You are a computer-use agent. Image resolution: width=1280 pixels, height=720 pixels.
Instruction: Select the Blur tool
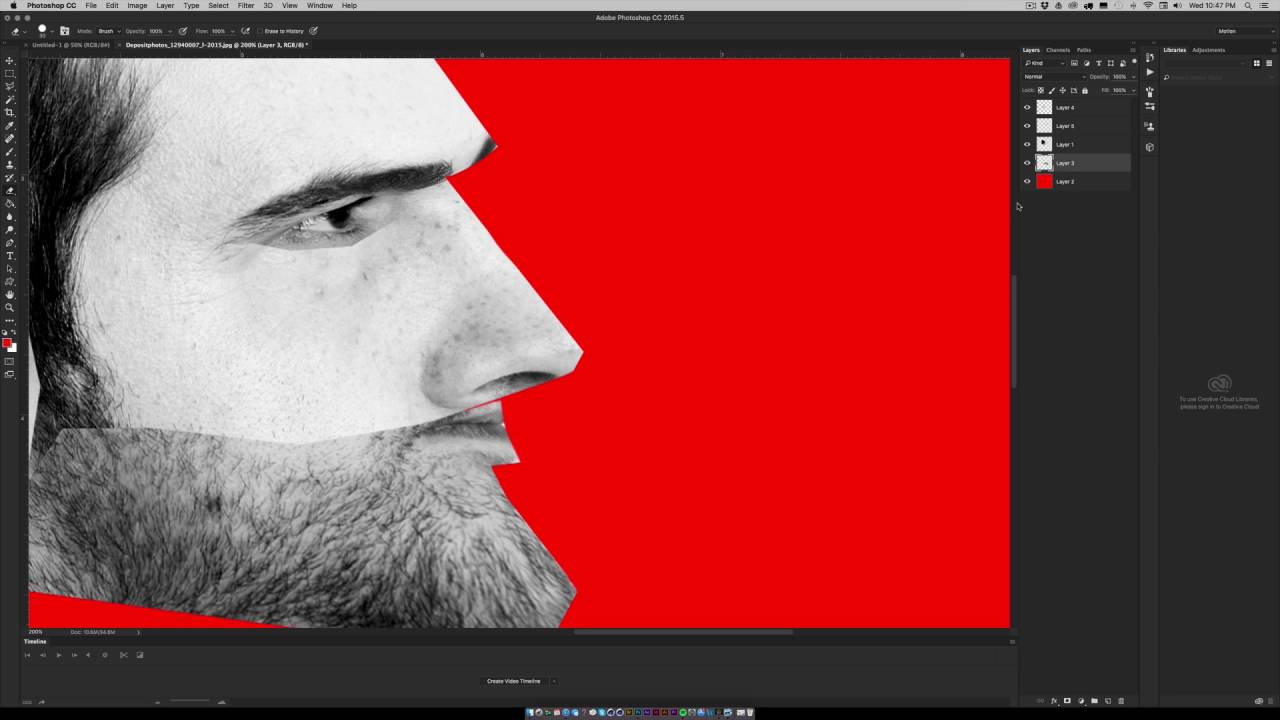(x=10, y=217)
